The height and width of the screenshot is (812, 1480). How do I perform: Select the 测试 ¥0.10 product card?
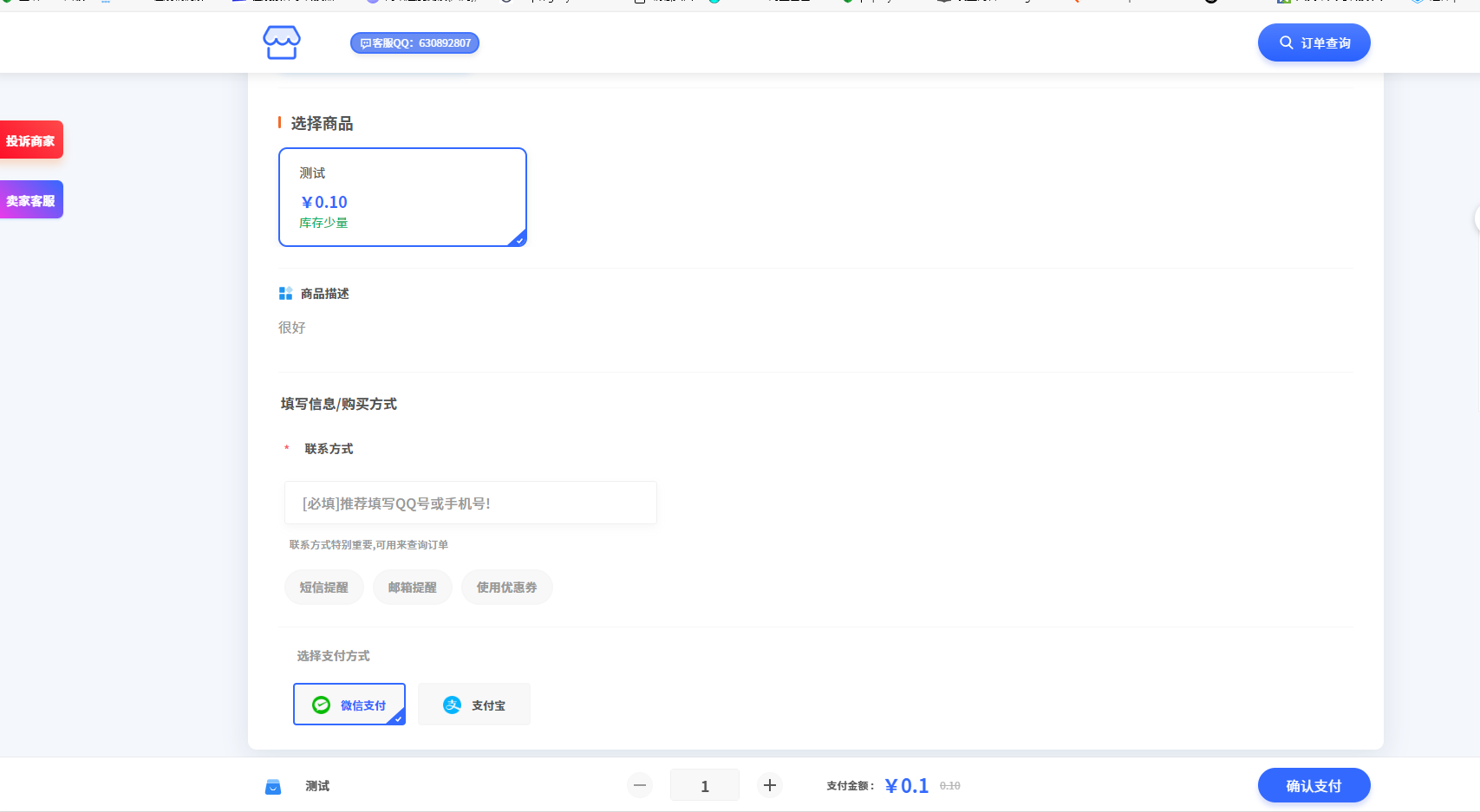[x=402, y=197]
